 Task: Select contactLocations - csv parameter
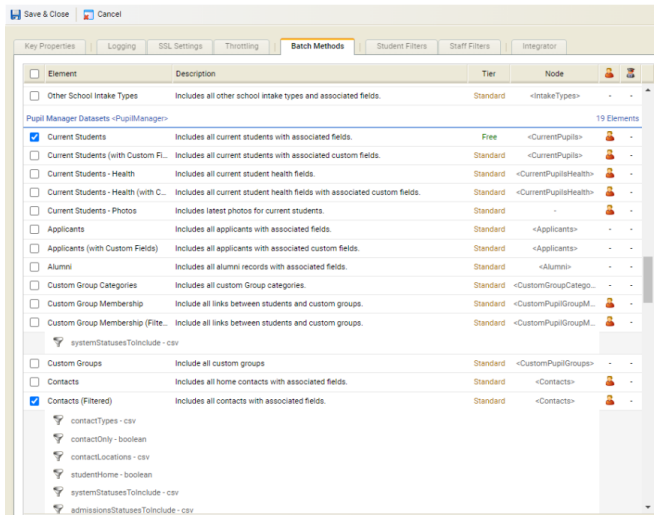click(110, 457)
